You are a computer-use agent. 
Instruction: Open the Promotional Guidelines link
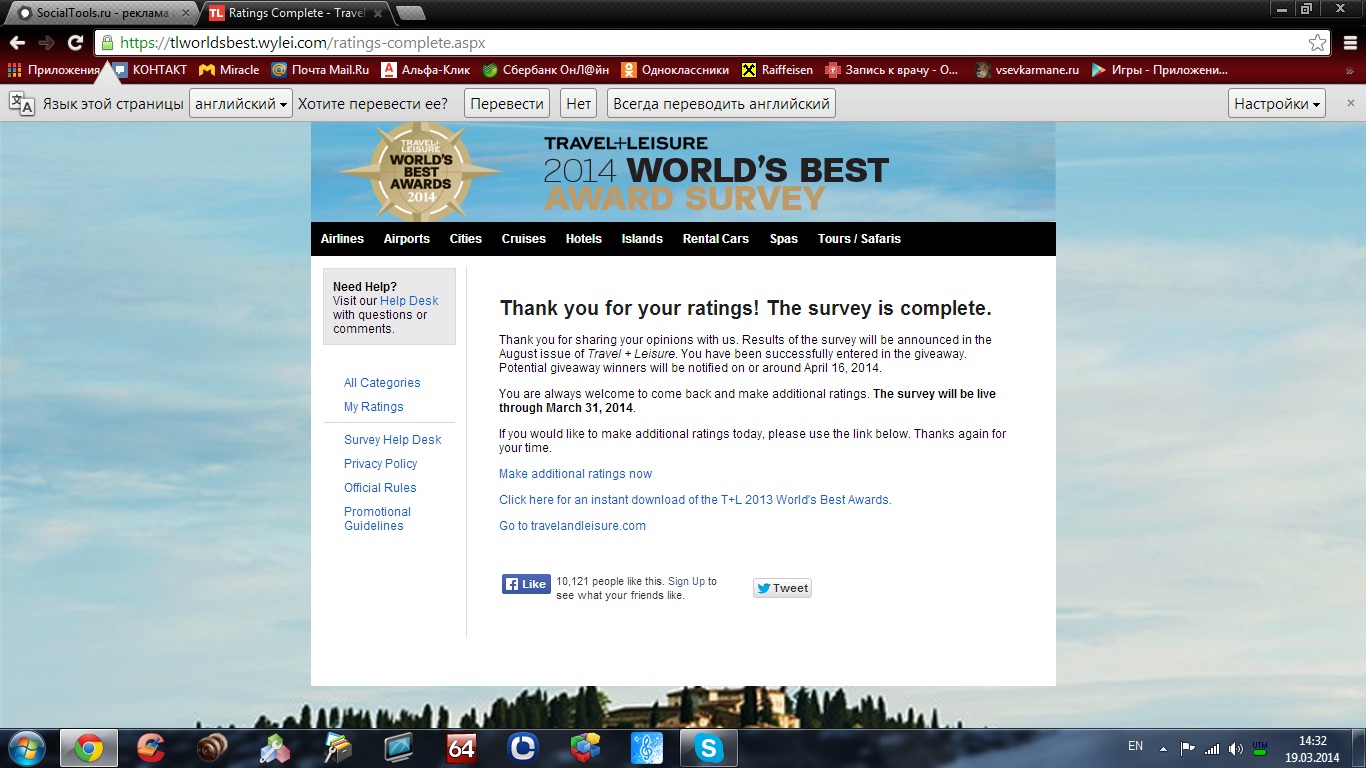(x=378, y=519)
